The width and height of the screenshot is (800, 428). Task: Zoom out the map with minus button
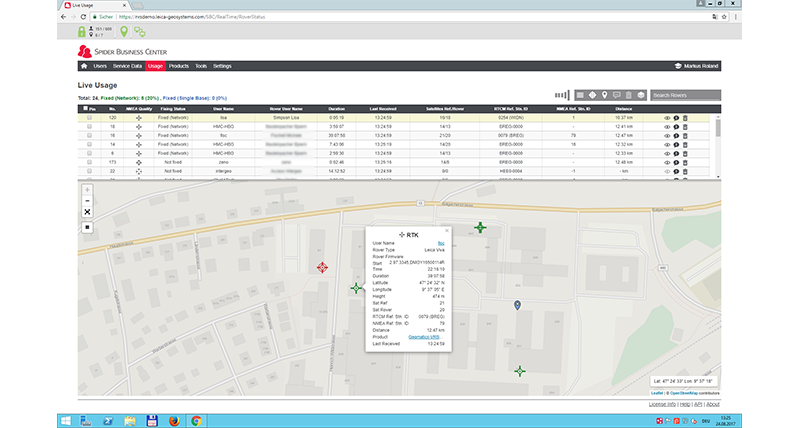(87, 201)
